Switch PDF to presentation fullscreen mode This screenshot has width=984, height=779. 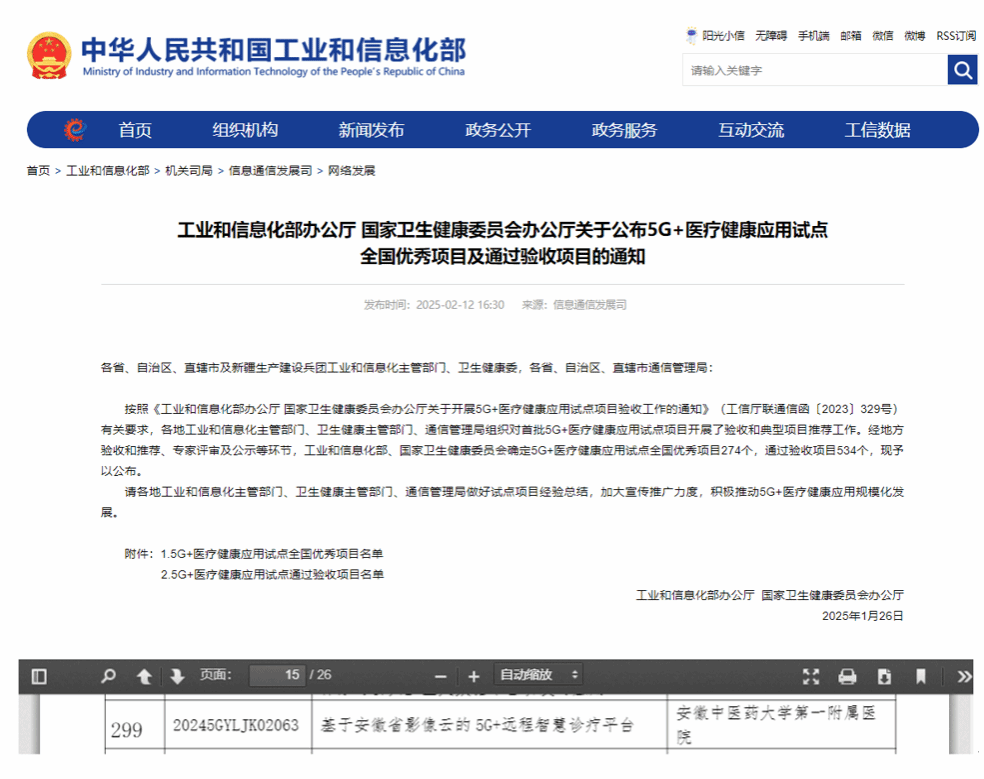point(811,676)
